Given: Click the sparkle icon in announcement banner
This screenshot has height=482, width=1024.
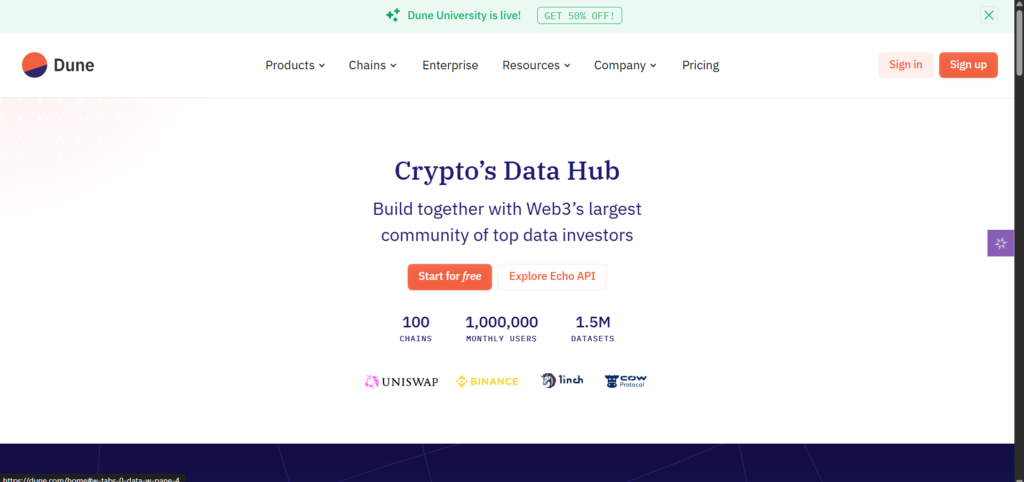Looking at the screenshot, I should coord(393,15).
